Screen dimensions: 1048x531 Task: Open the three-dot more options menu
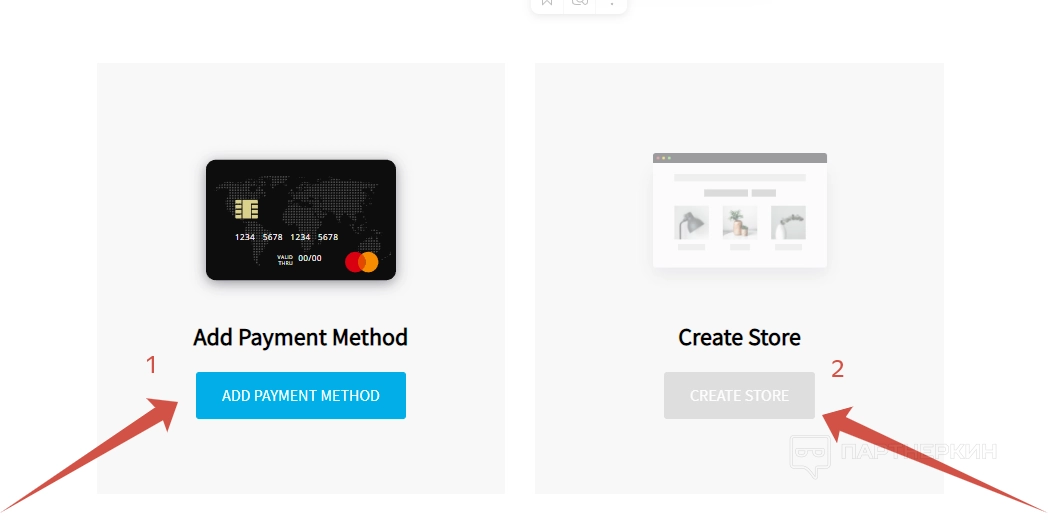pos(612,3)
